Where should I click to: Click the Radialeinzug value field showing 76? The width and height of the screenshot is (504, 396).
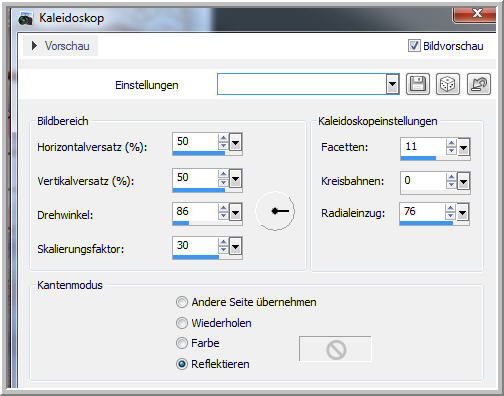point(423,212)
